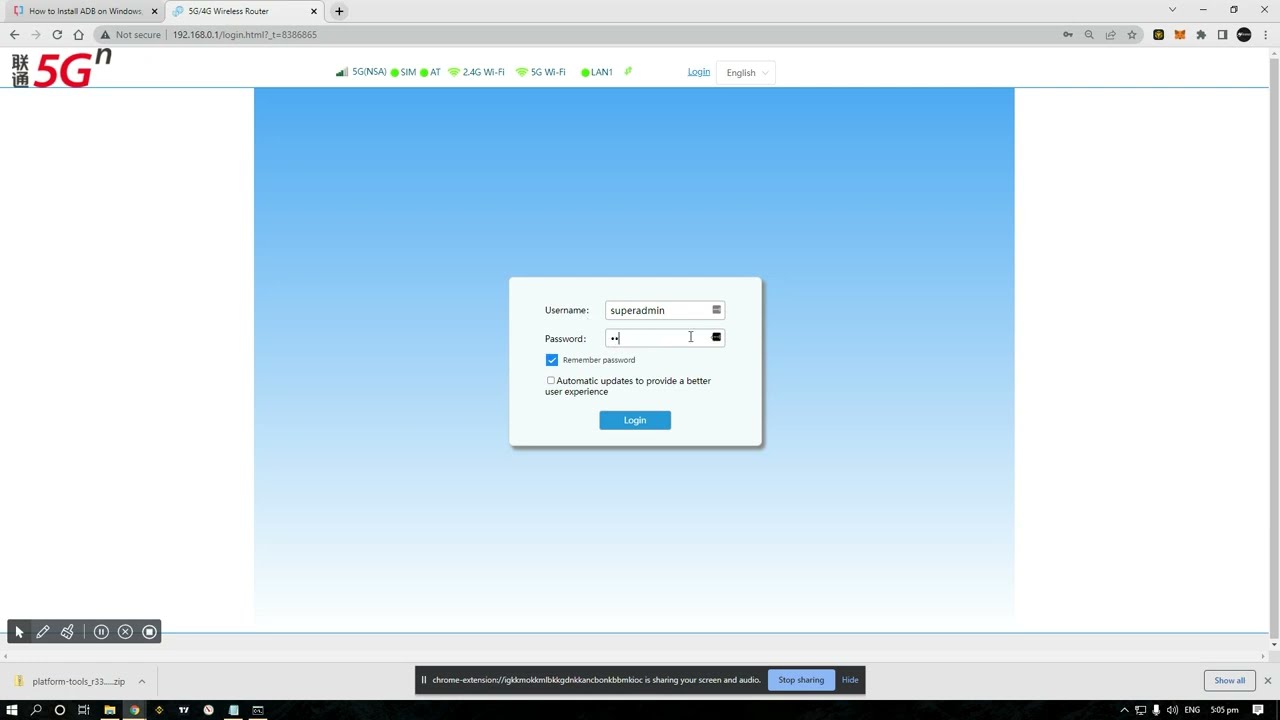Open the notification center icon

coord(1258,710)
